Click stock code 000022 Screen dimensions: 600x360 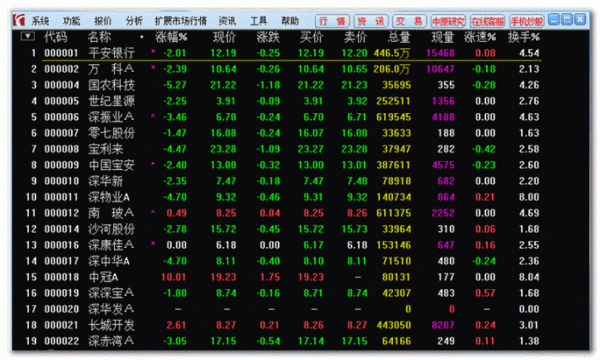61,341
